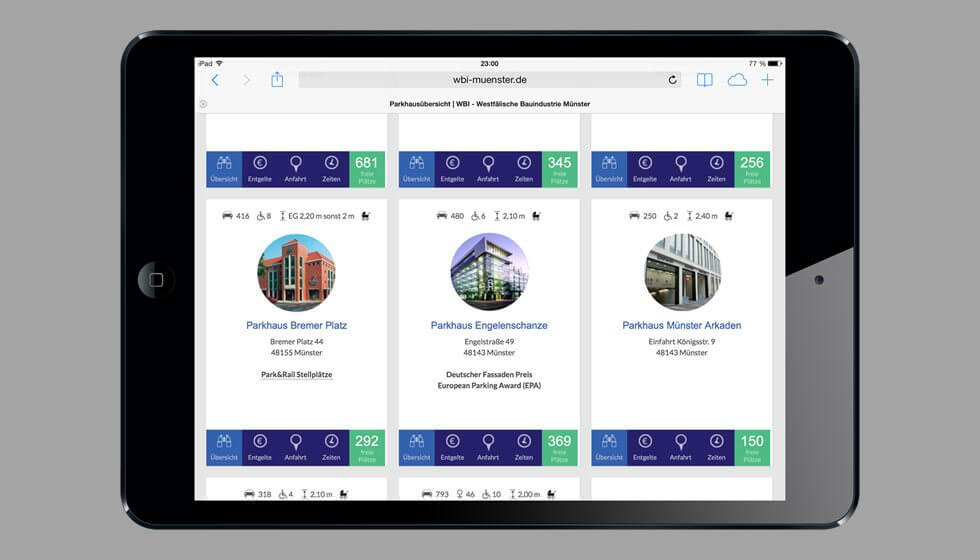Open Entgelte for Parkhaus Münster Arkaden
The width and height of the screenshot is (980, 560).
click(x=645, y=448)
